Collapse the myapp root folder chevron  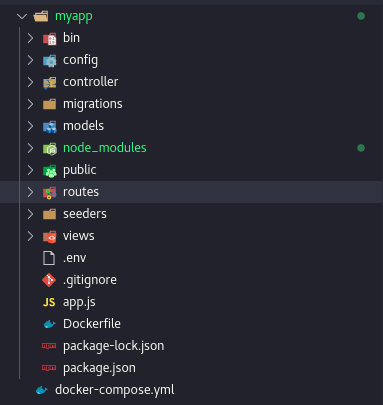[22, 16]
